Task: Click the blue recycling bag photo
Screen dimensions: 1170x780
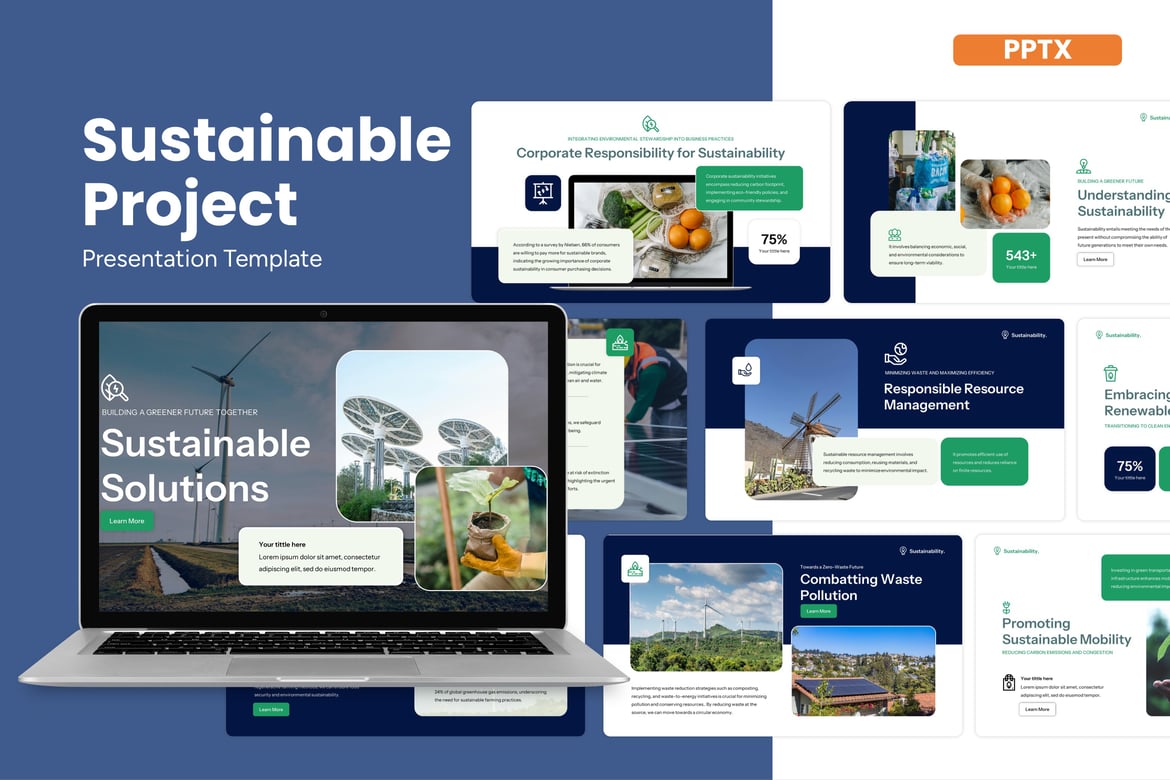Action: [922, 170]
